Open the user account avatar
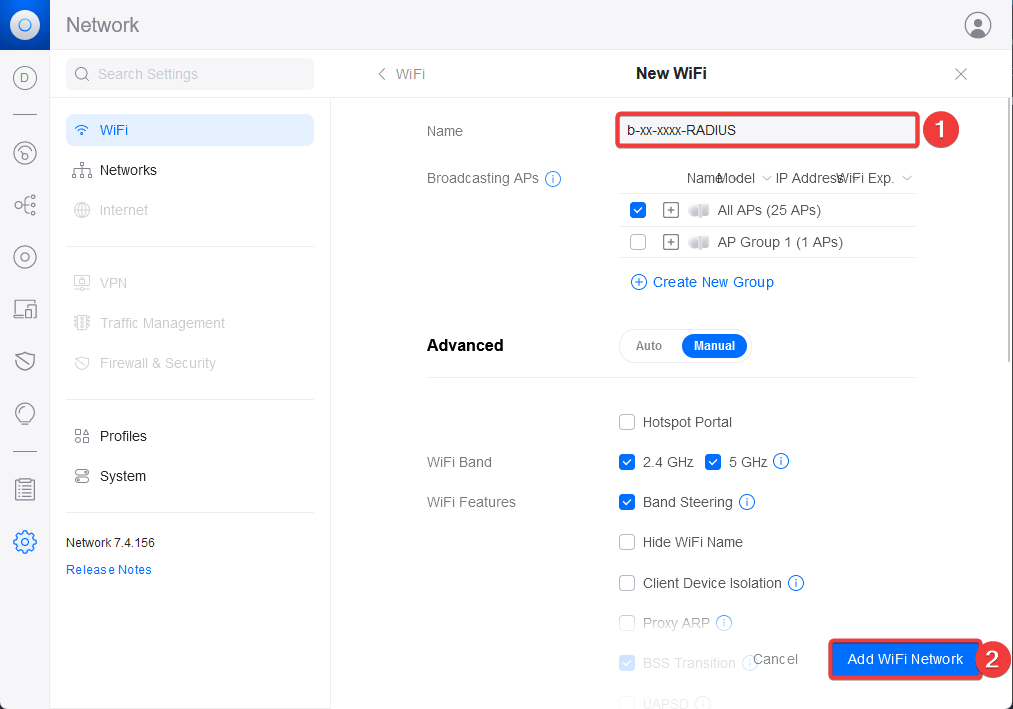 pyautogui.click(x=977, y=25)
